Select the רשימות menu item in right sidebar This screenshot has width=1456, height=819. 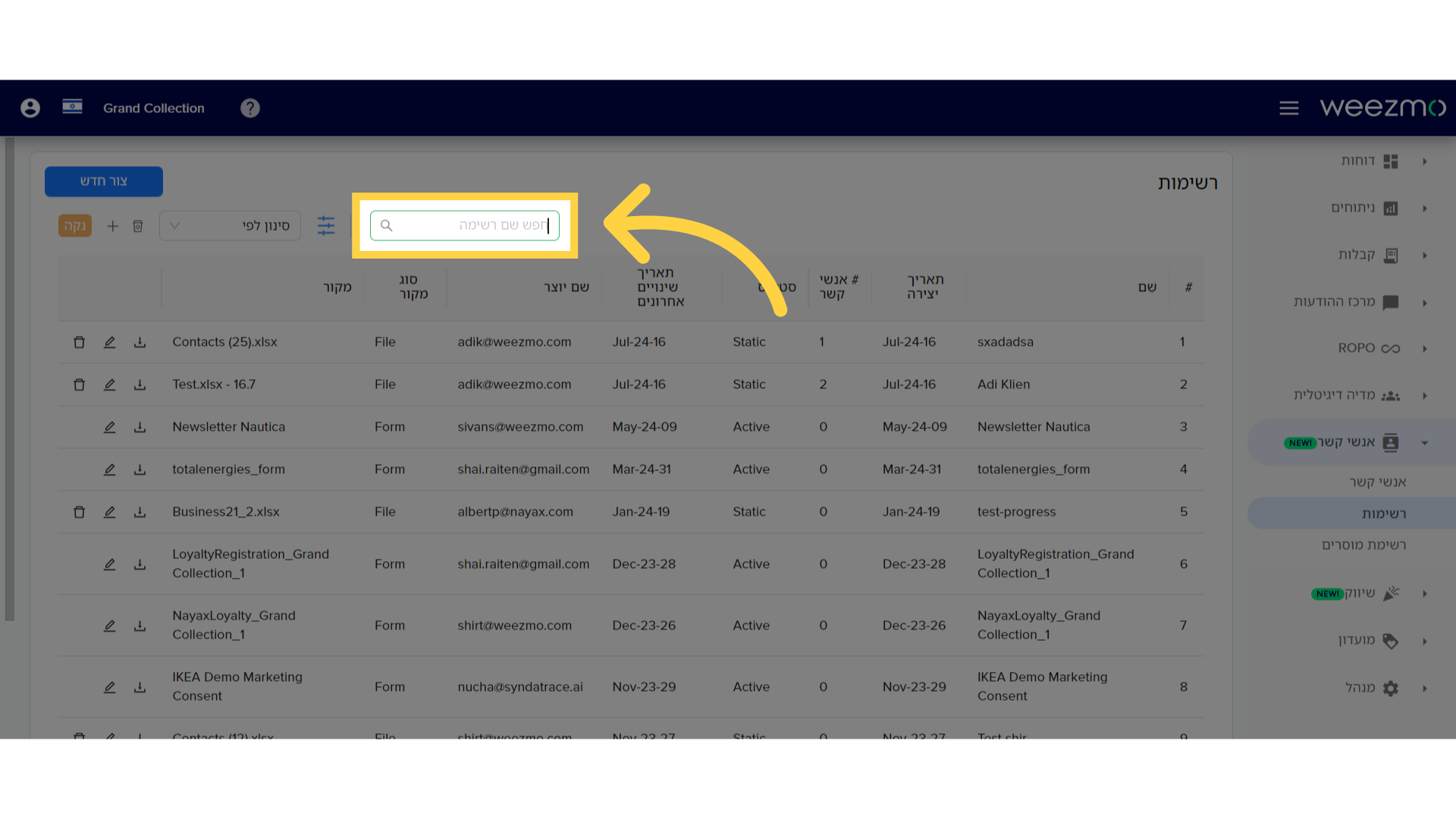tap(1382, 513)
